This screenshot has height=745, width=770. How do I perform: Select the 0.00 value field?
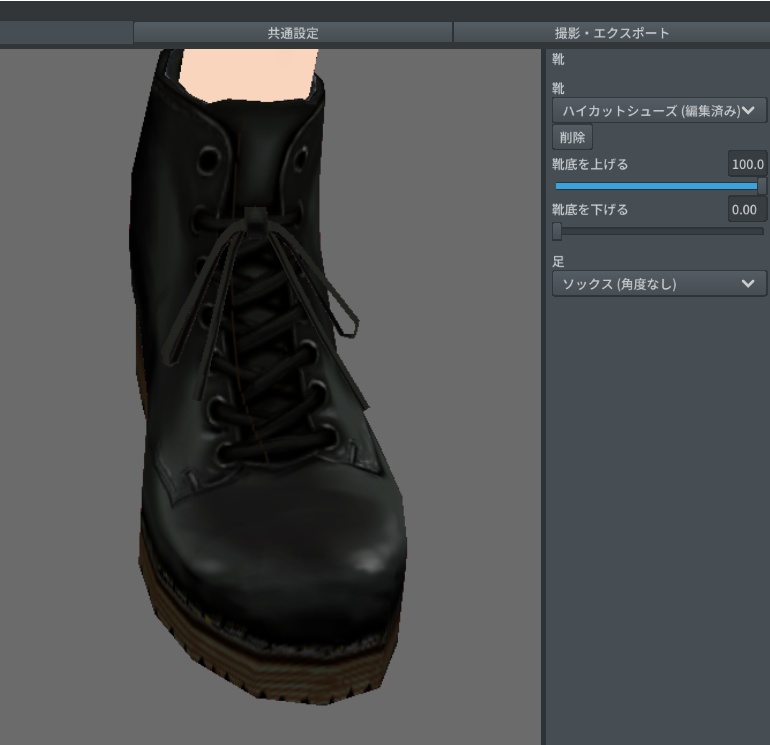pyautogui.click(x=747, y=210)
